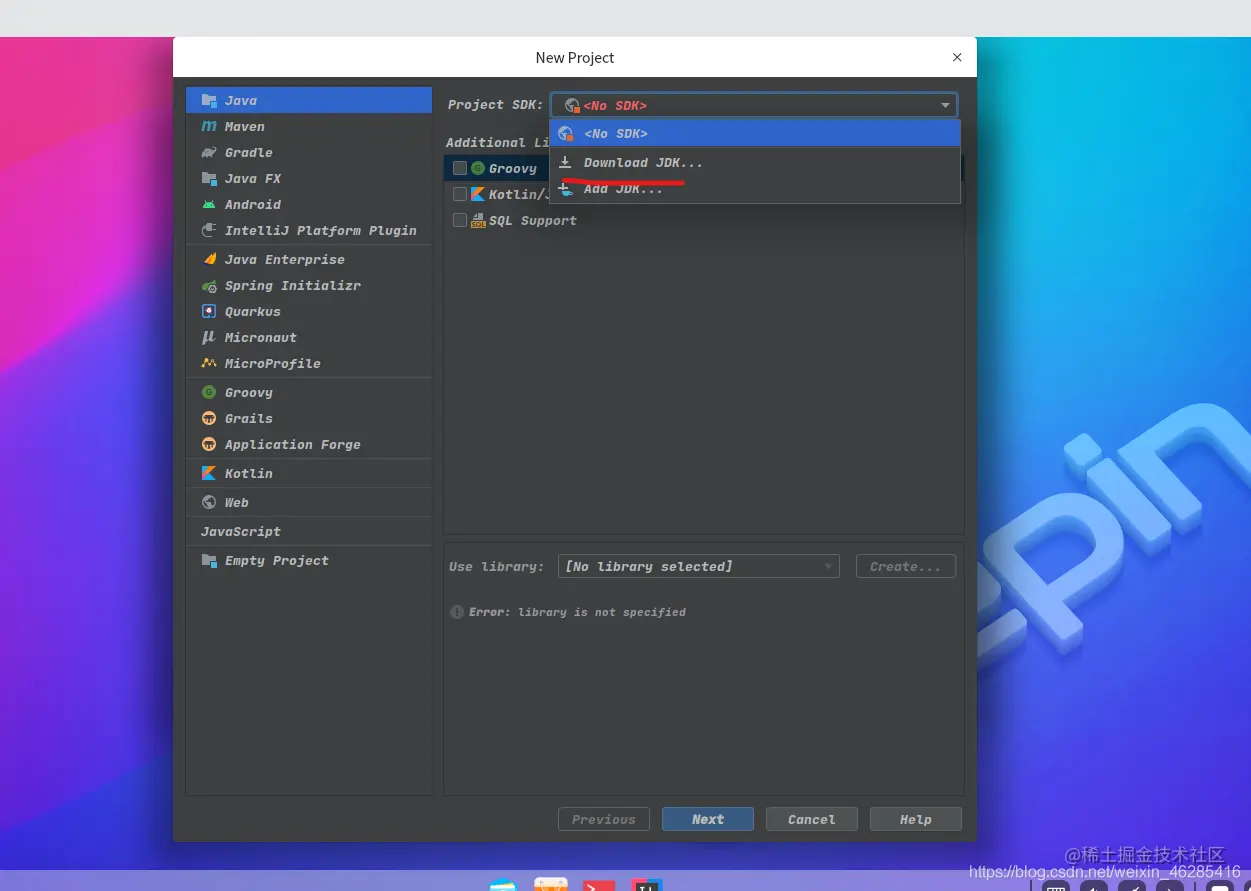Click the Previous button
1251x891 pixels.
pyautogui.click(x=604, y=819)
